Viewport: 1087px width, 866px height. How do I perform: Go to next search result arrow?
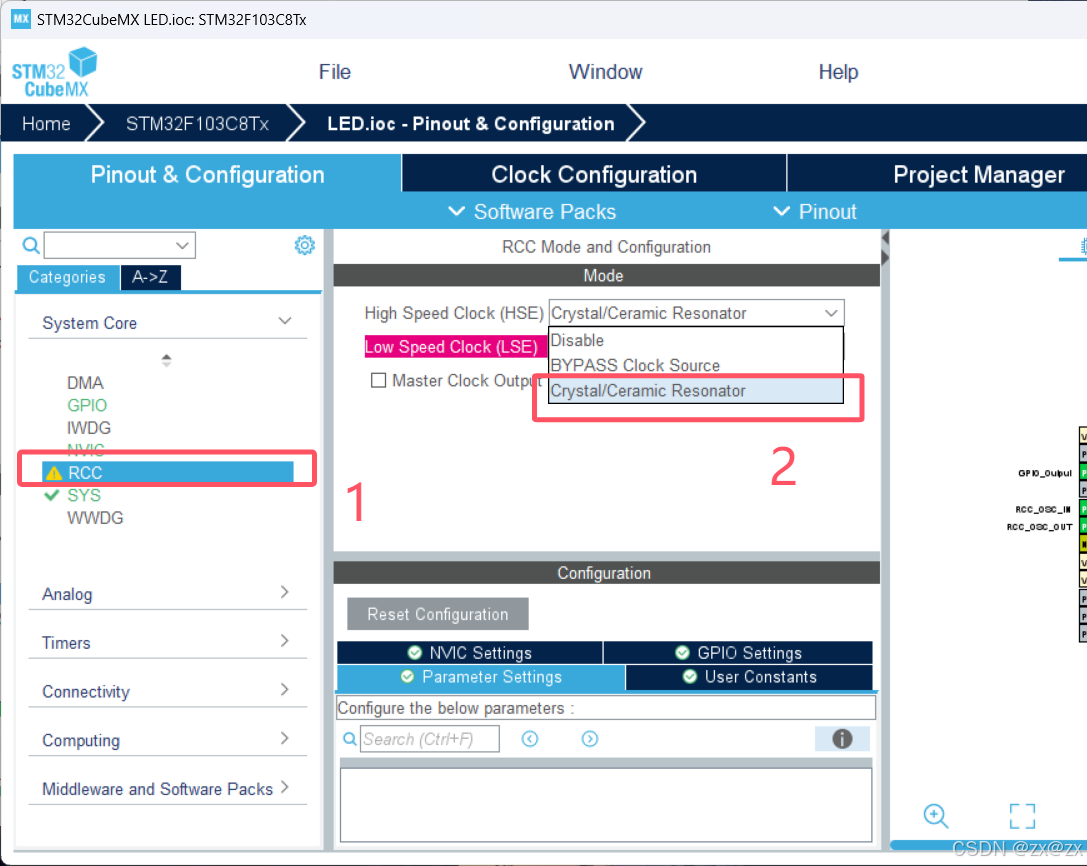click(589, 739)
